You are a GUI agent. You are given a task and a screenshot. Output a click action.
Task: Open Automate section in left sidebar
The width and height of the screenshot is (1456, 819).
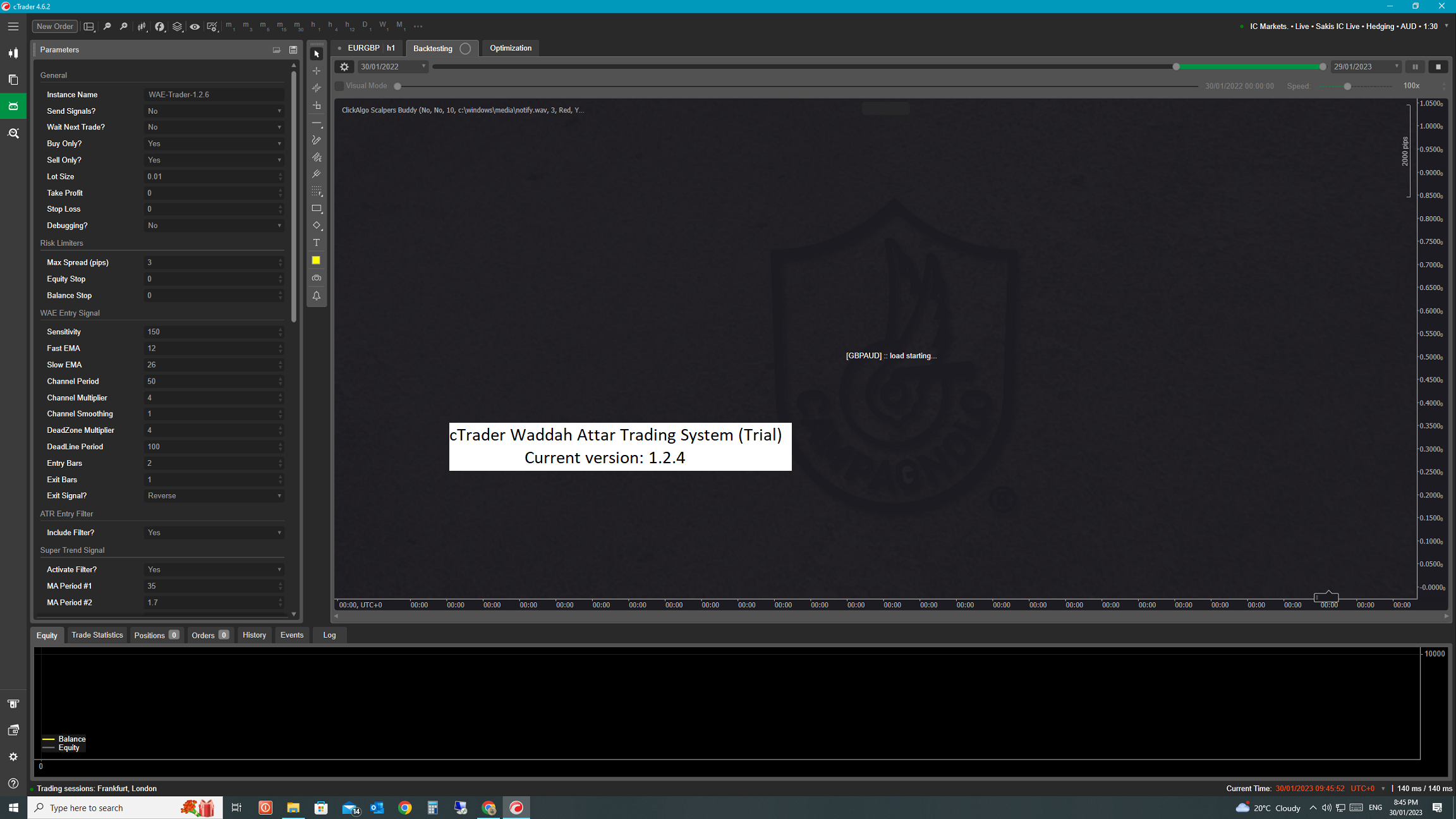(x=13, y=106)
